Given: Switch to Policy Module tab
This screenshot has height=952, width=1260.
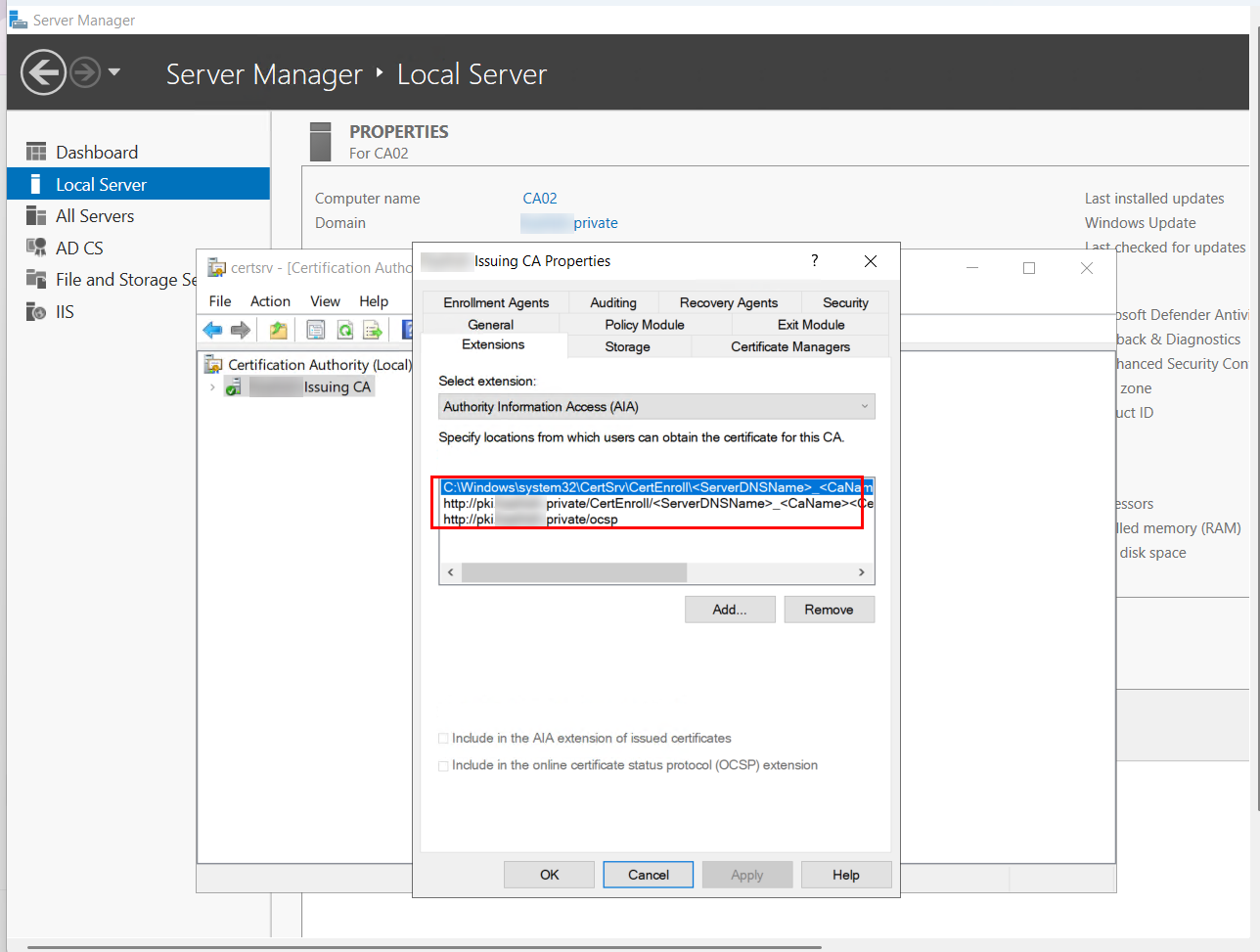Looking at the screenshot, I should [x=645, y=325].
